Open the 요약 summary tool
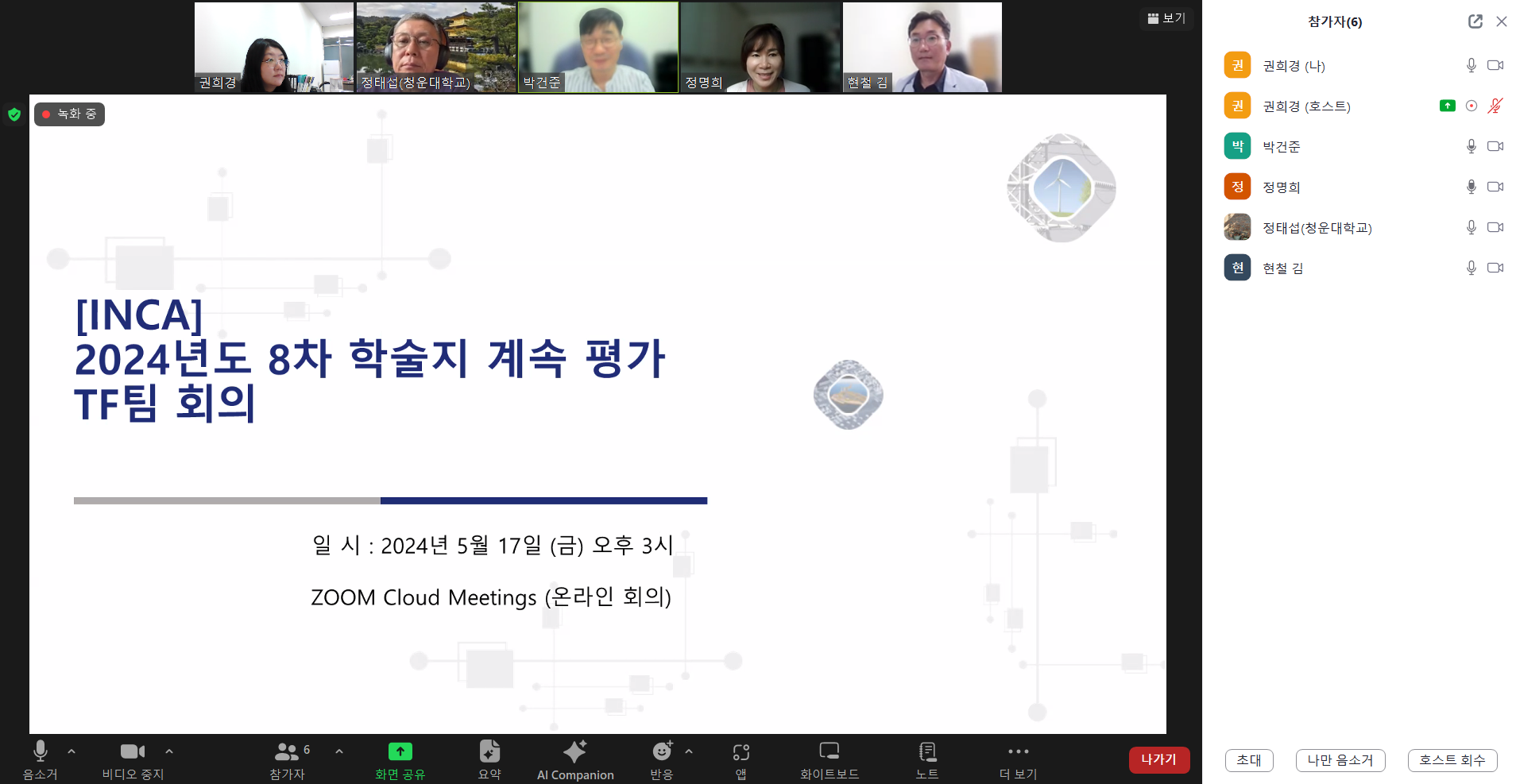The width and height of the screenshot is (1516, 784). pos(489,760)
